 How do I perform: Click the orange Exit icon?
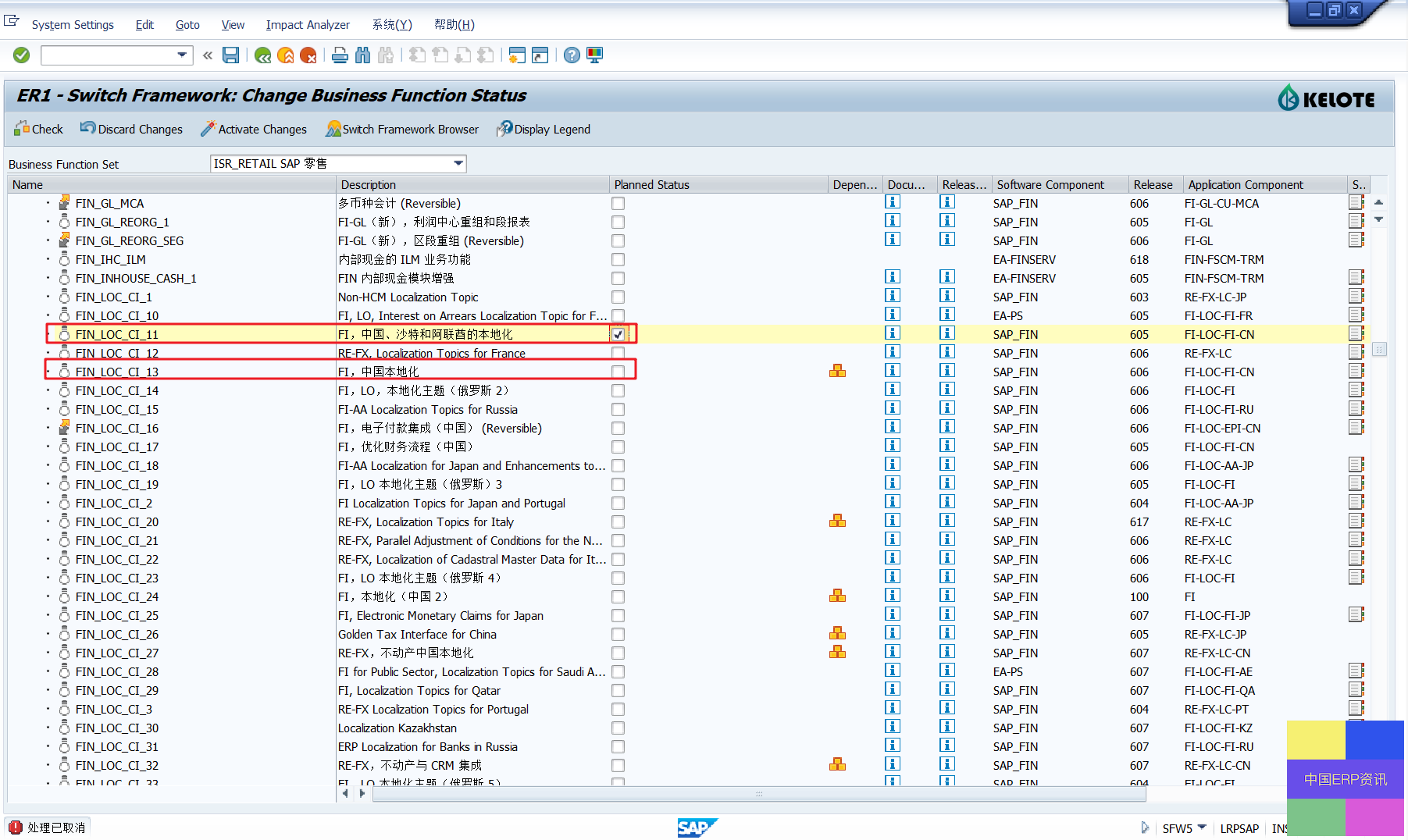coord(286,55)
